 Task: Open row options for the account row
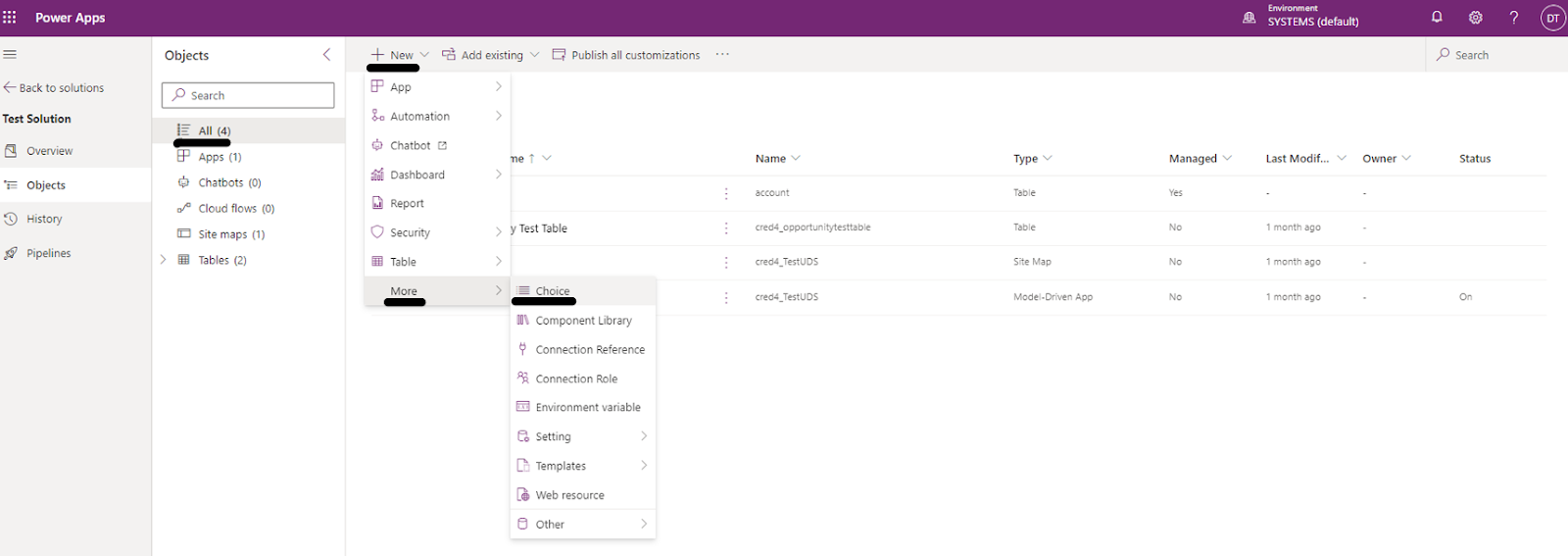coord(726,193)
